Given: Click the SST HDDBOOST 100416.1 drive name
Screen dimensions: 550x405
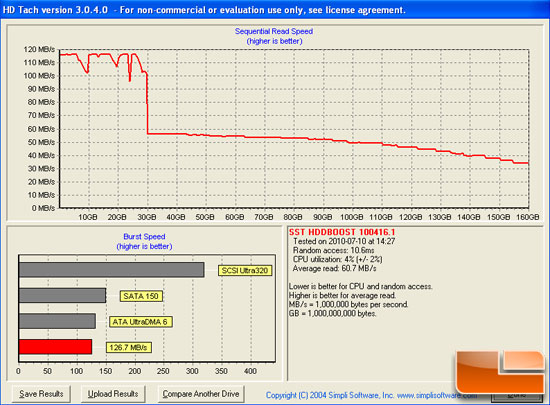Looking at the screenshot, I should click(x=342, y=232).
